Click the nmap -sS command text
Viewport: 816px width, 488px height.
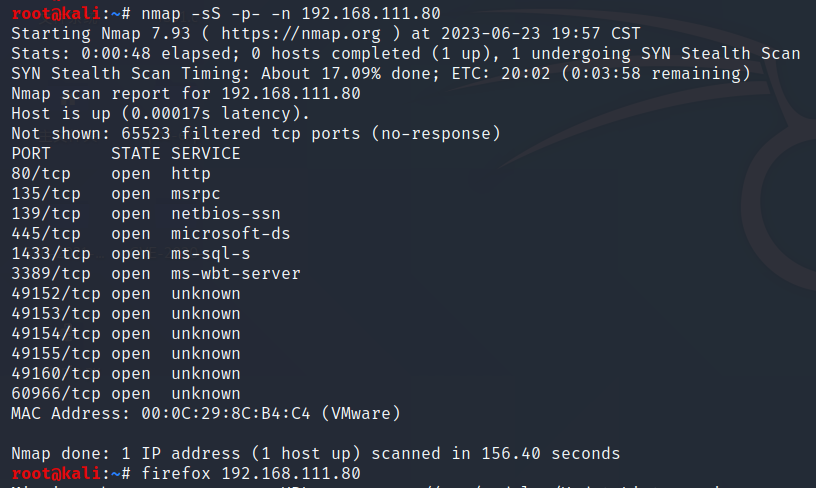(x=291, y=13)
